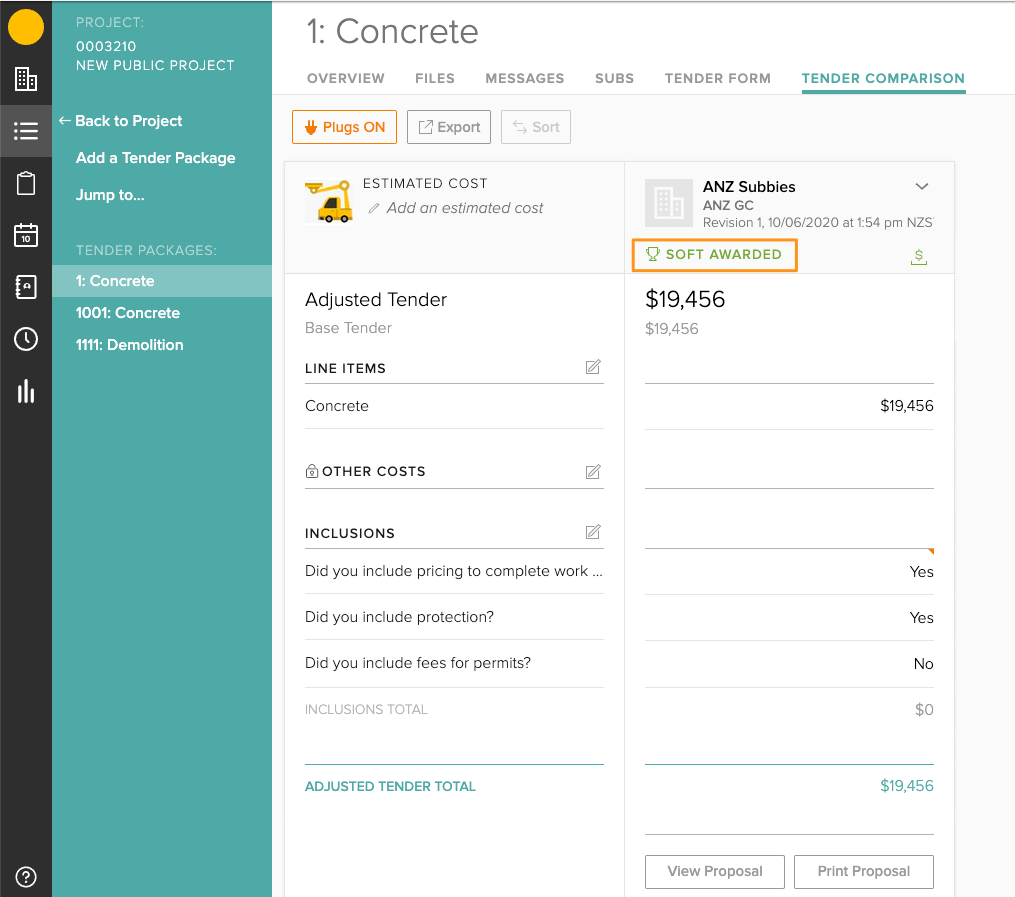Viewport: 1015px width, 897px height.
Task: Select the list view icon in sidebar
Action: (x=26, y=131)
